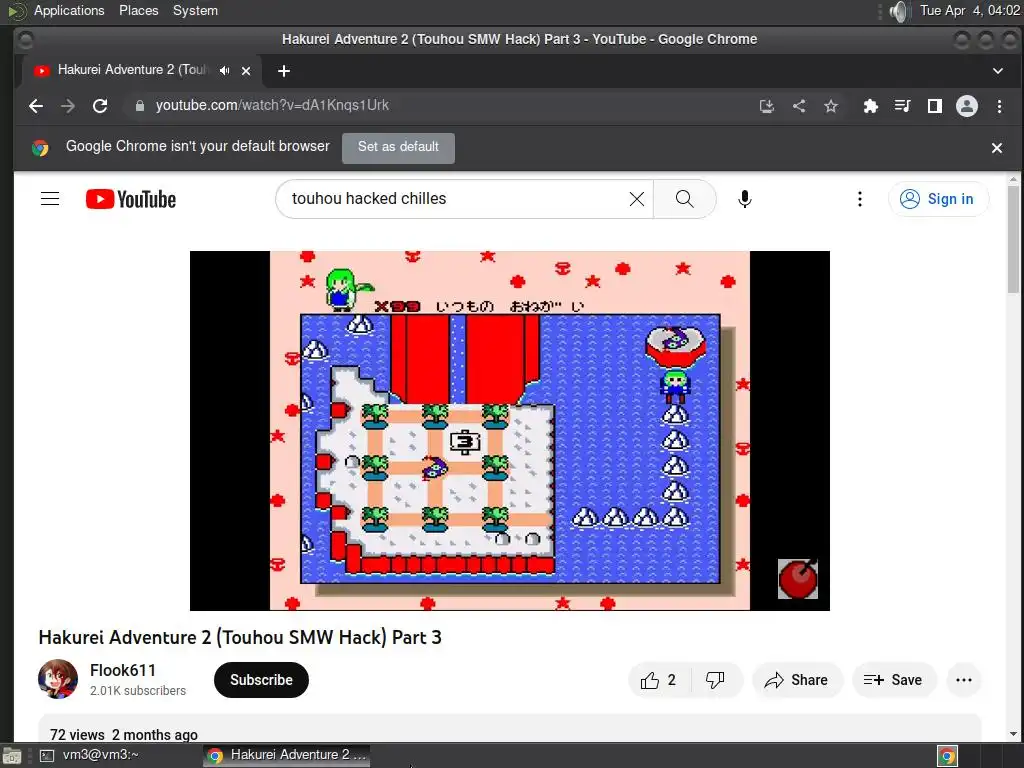The width and height of the screenshot is (1024, 768).
Task: Open the Chrome profile avatar
Action: click(967, 106)
